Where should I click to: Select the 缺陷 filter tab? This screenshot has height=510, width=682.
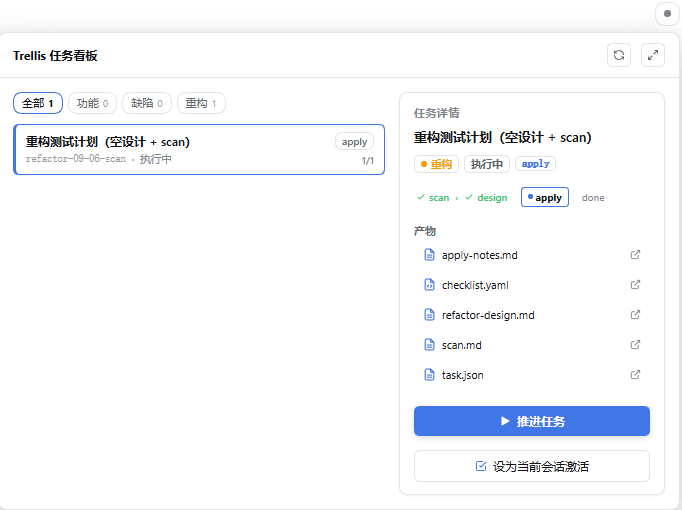147,103
